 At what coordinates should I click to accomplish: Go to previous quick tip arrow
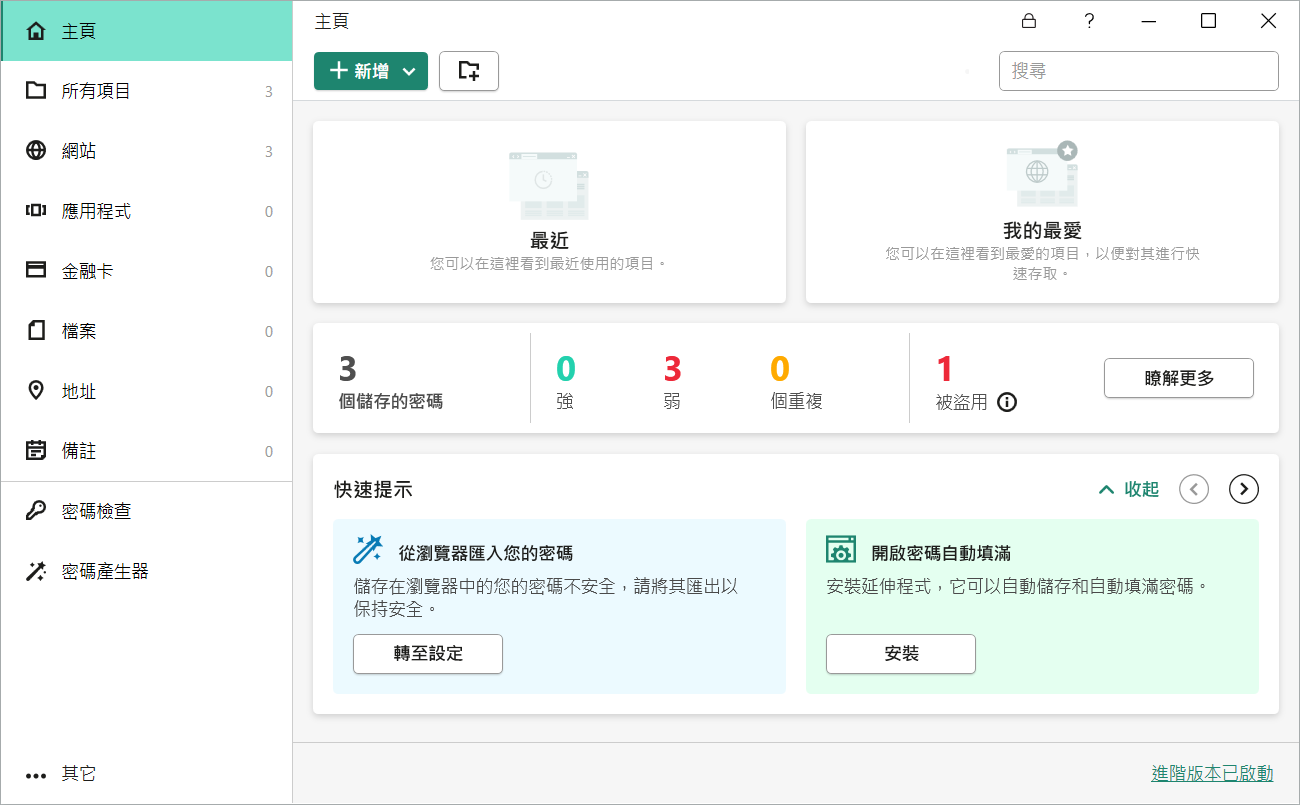tap(1194, 489)
